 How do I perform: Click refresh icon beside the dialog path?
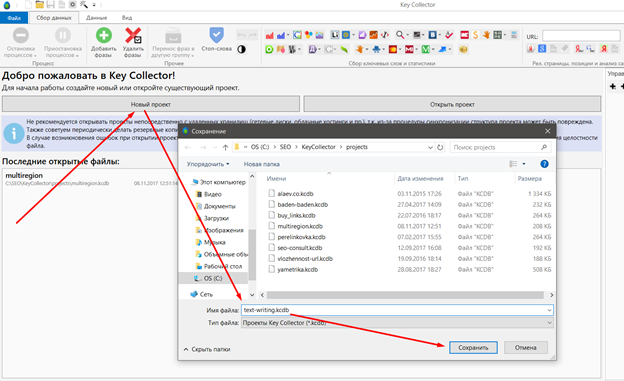point(440,147)
